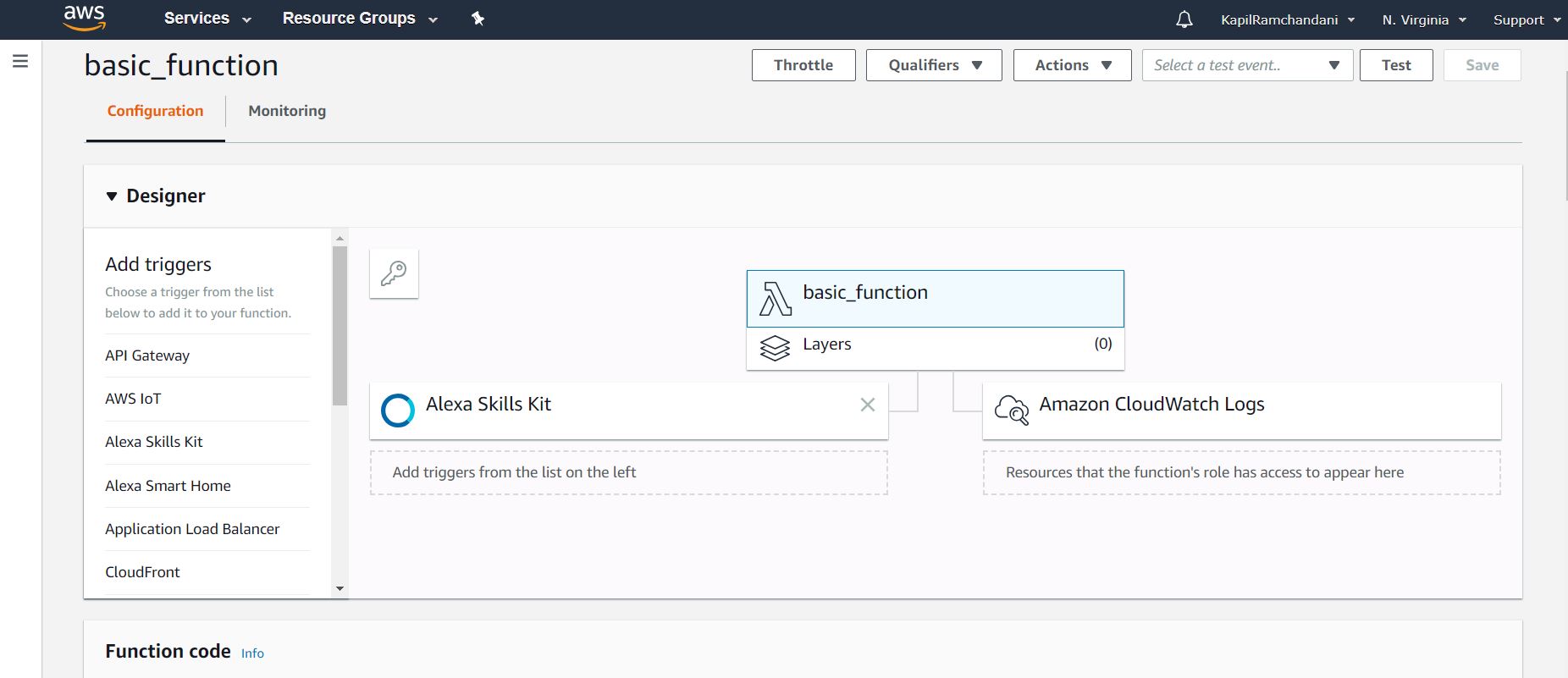Open the Services menu
1568x678 pixels.
pyautogui.click(x=207, y=19)
